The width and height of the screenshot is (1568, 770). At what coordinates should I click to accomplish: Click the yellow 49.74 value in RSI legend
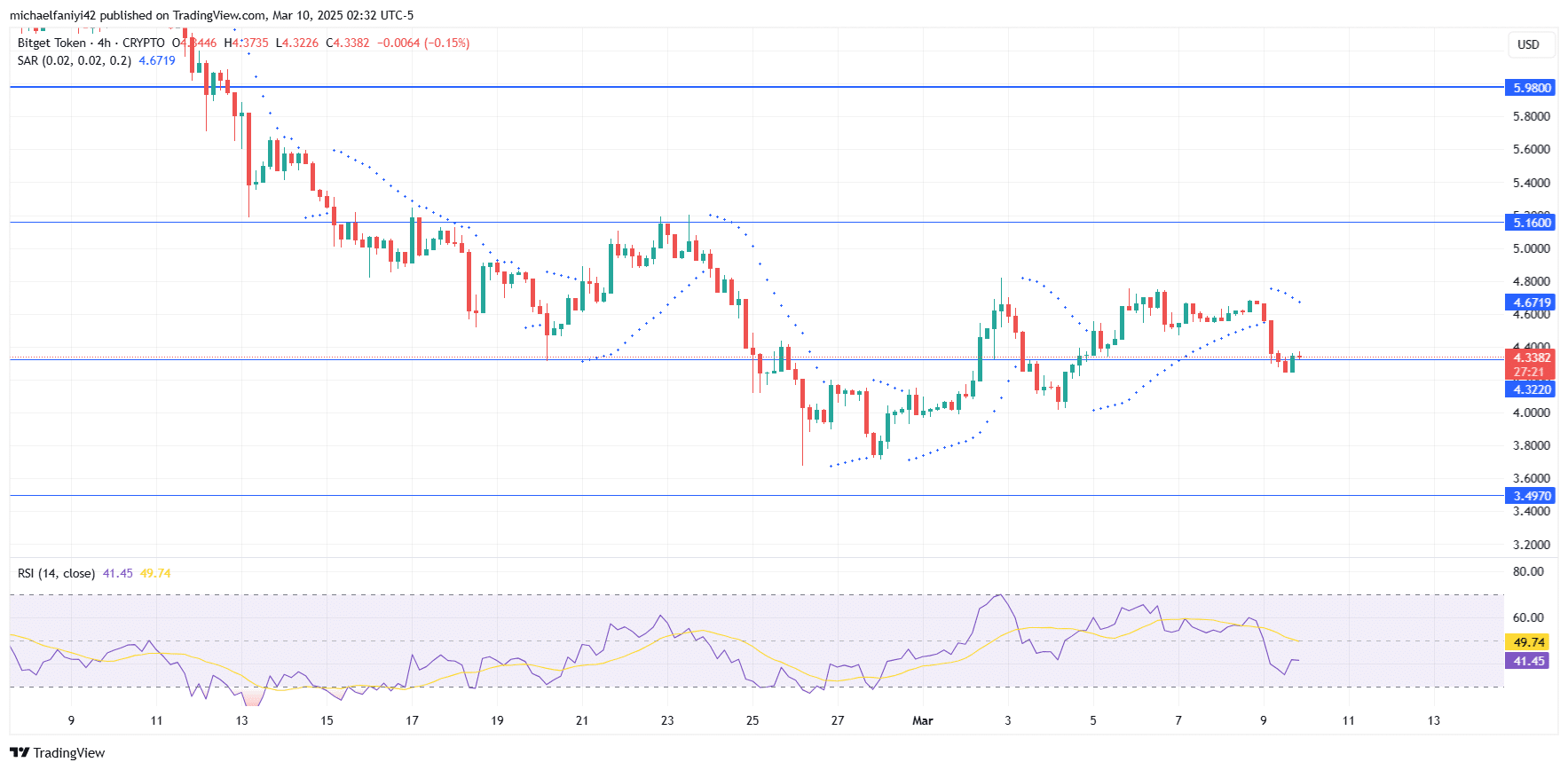click(x=155, y=573)
